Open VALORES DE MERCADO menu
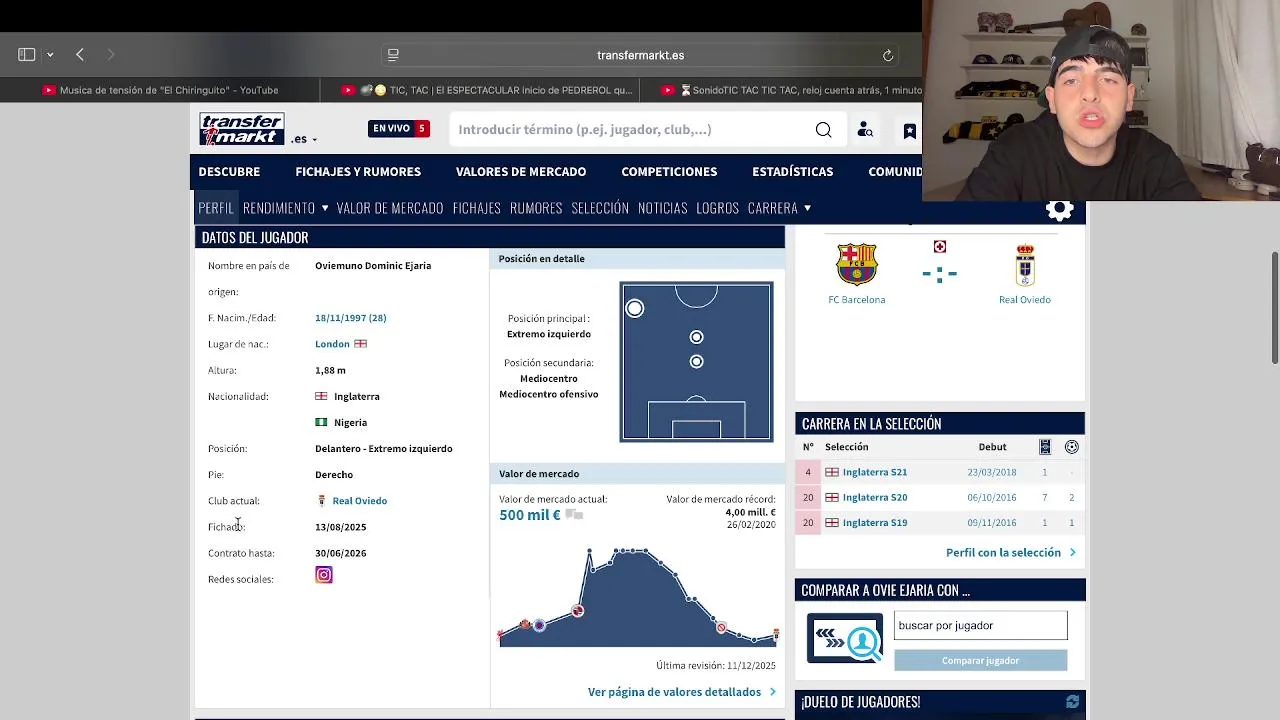This screenshot has width=1280, height=720. [x=521, y=172]
